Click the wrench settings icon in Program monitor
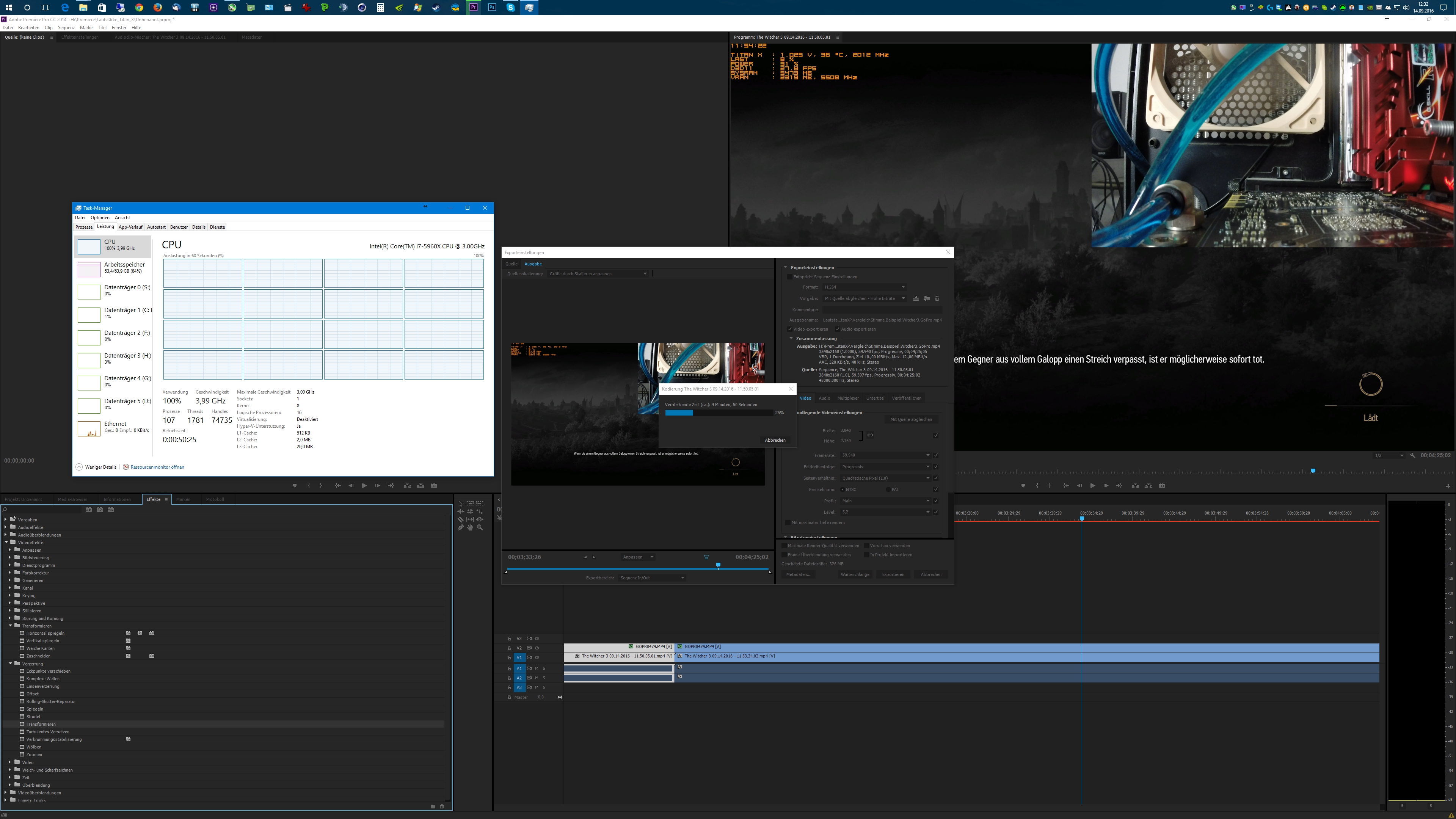The image size is (1456, 819). point(1412,455)
